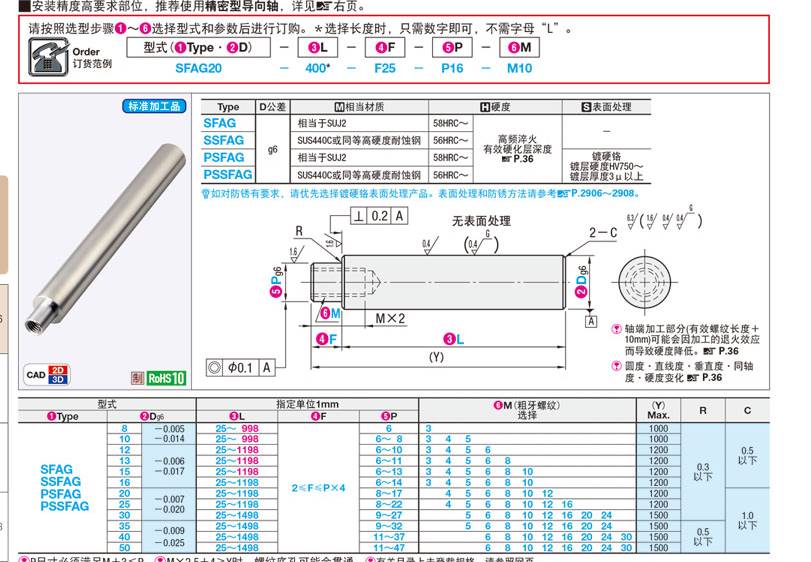Click the blue 标准加工品 label badge

coord(154,106)
